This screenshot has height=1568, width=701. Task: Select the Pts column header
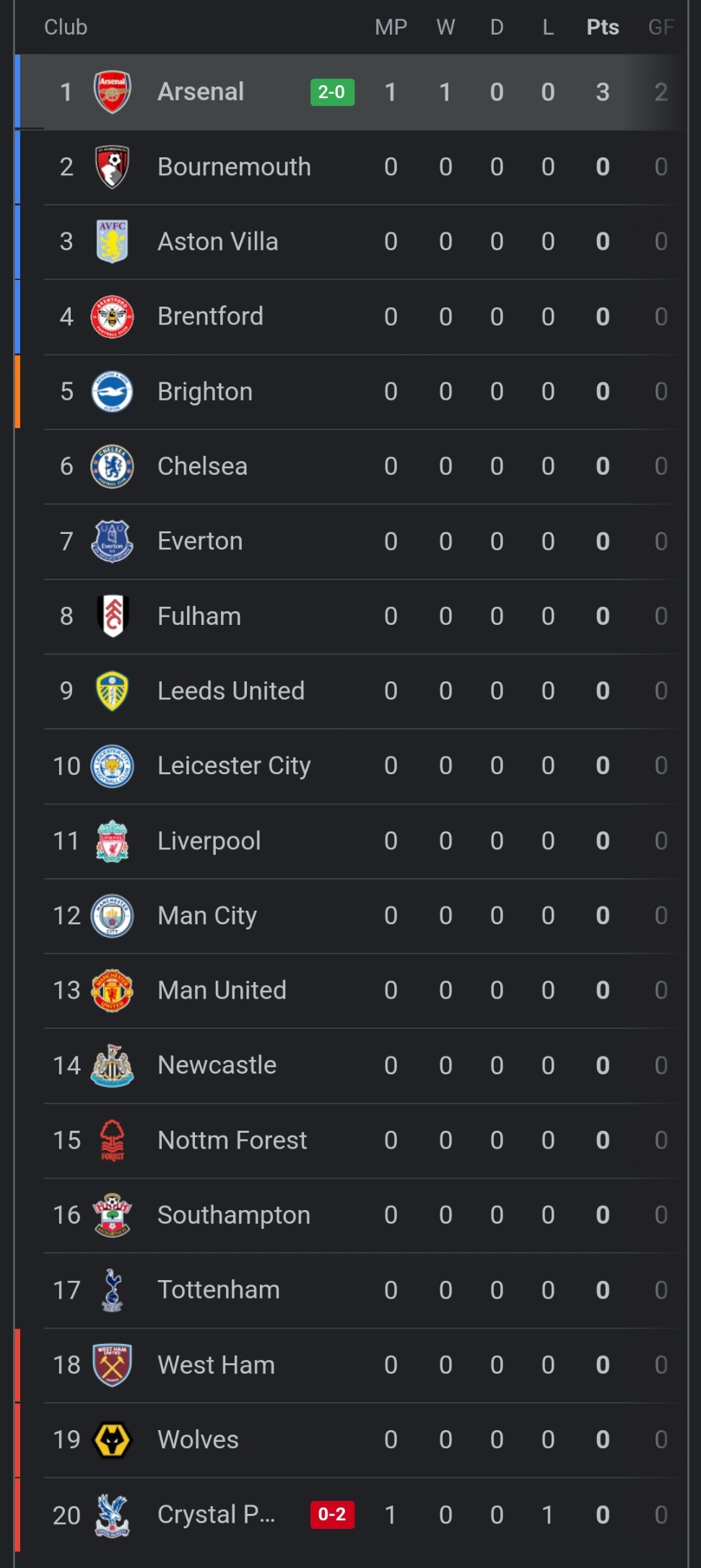pyautogui.click(x=602, y=27)
